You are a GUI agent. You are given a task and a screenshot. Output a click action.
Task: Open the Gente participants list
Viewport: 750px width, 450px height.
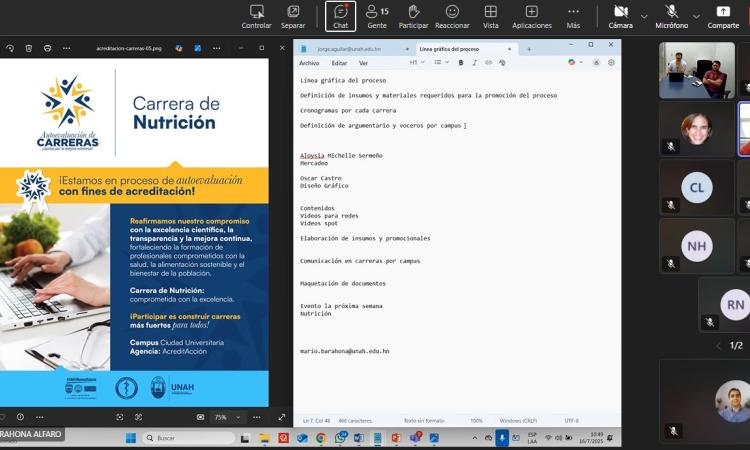coord(377,17)
